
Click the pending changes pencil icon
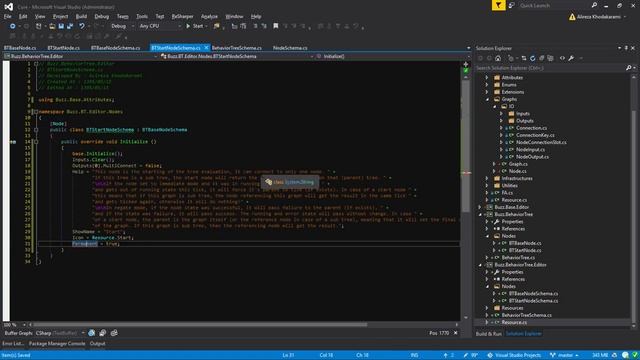[x=466, y=355]
